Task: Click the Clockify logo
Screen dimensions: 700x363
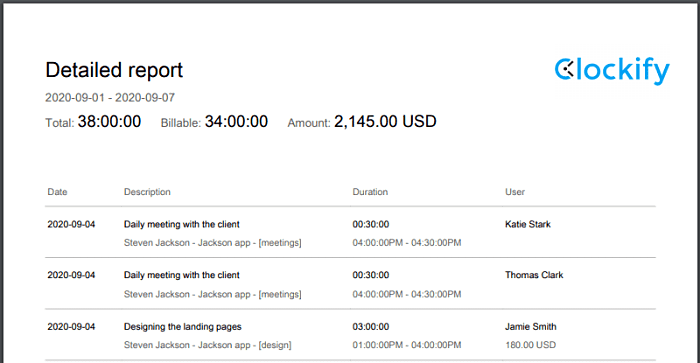Action: (x=612, y=71)
